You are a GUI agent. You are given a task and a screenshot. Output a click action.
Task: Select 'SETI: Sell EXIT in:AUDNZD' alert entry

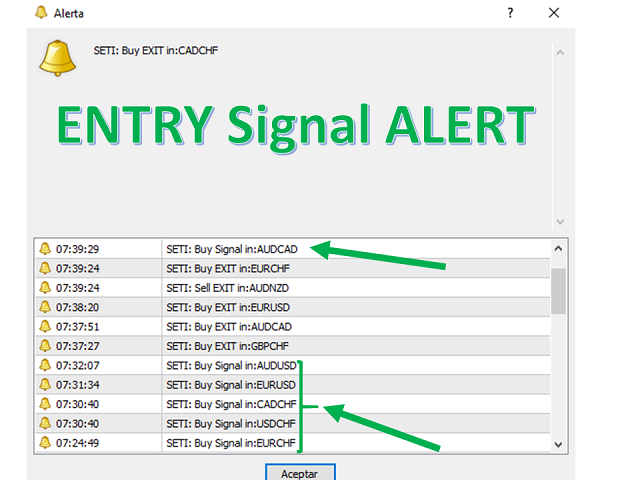pos(227,288)
